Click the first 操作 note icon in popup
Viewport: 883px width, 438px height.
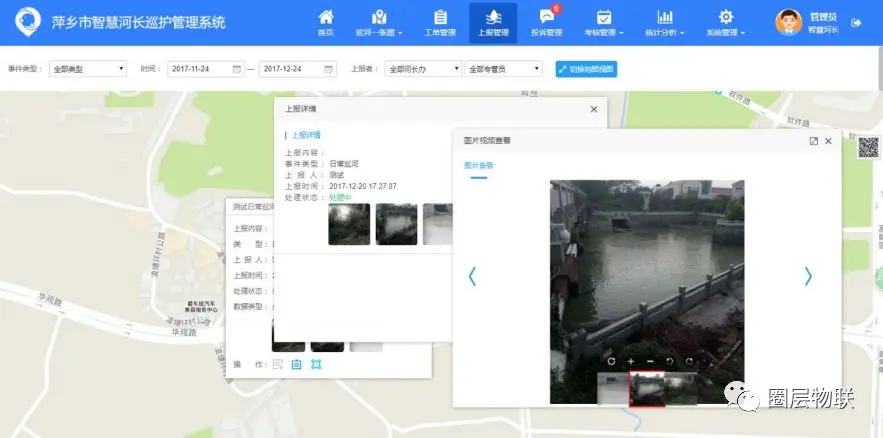click(x=278, y=365)
